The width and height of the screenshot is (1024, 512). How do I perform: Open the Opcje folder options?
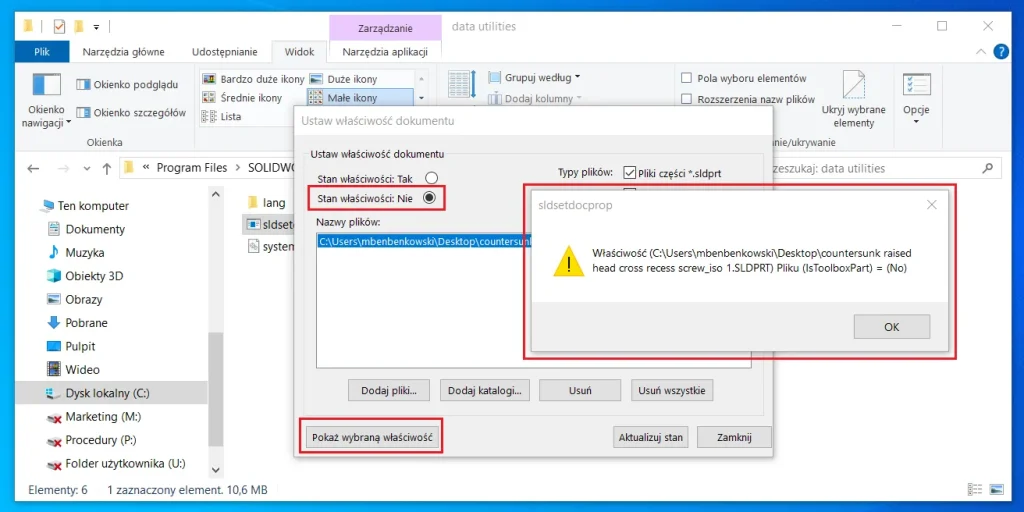[x=916, y=98]
